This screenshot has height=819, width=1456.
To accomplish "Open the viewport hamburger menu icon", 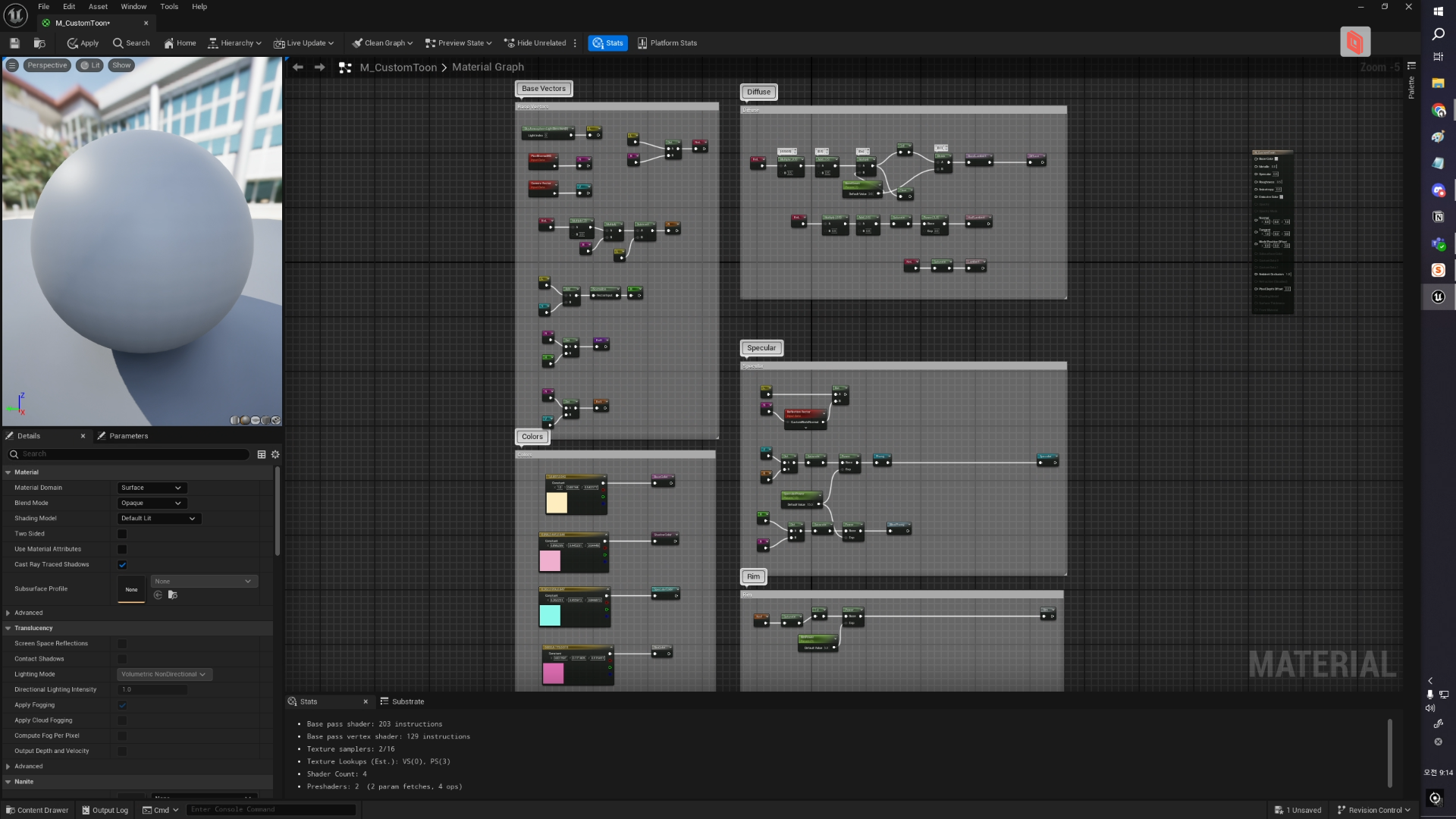I will [12, 65].
